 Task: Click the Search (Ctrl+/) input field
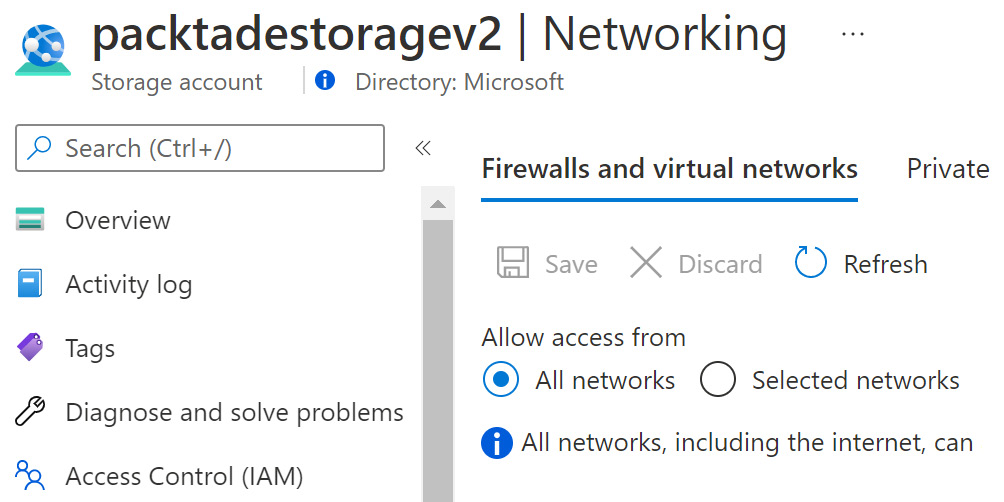[200, 149]
